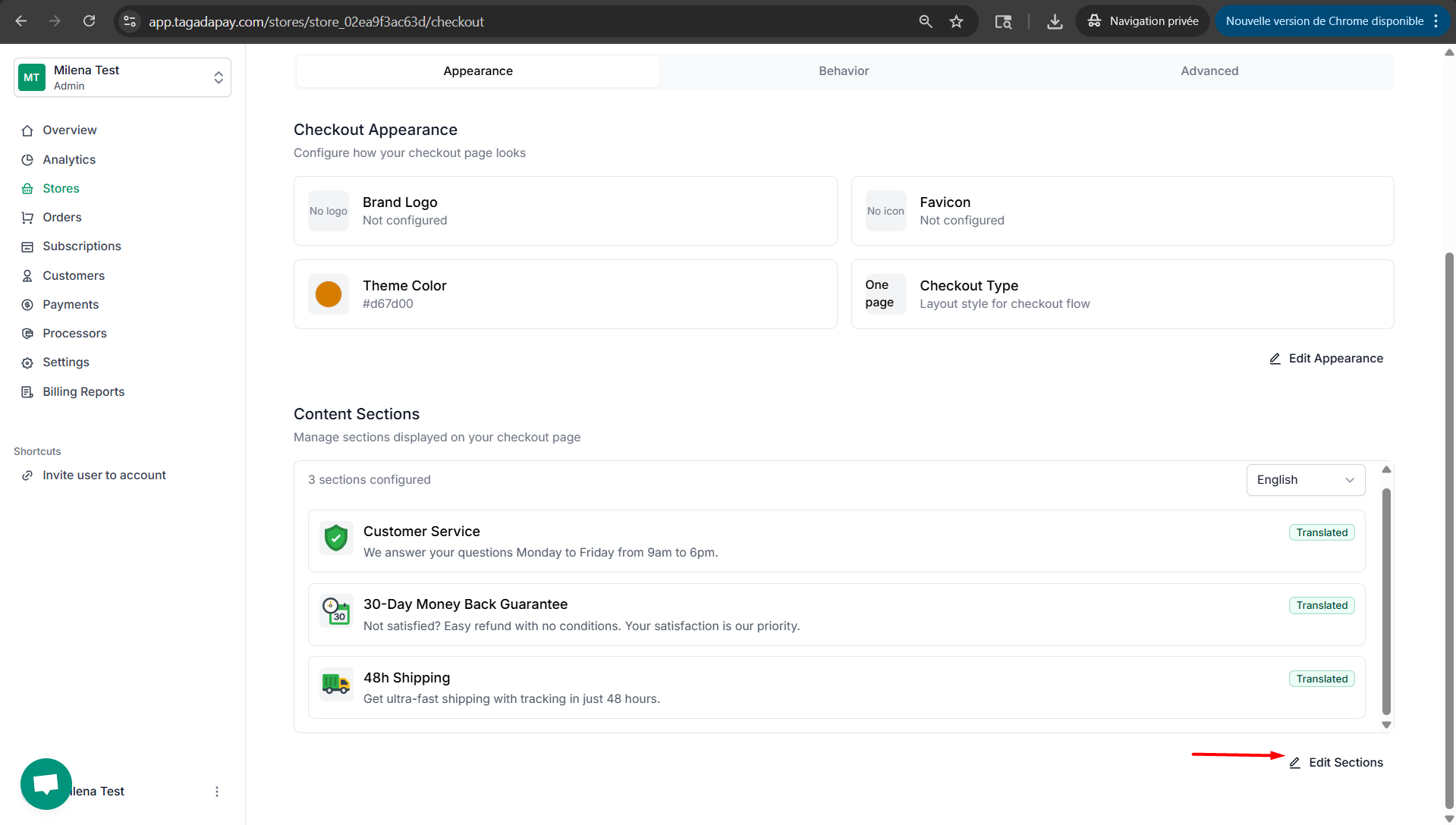This screenshot has height=825, width=1456.
Task: Click Edit Appearance button
Action: [1326, 359]
